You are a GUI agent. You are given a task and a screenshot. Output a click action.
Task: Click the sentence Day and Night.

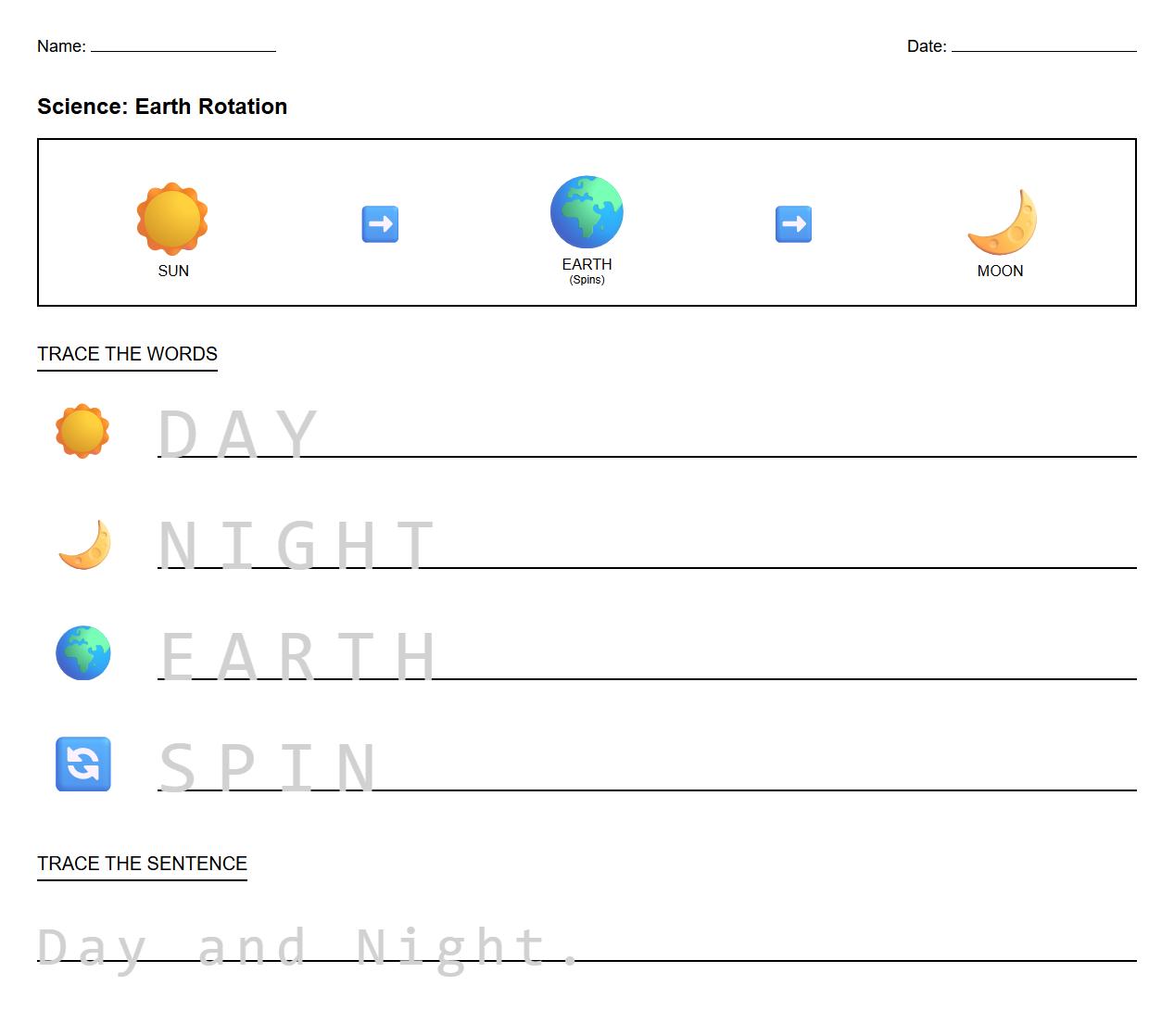pyautogui.click(x=306, y=945)
